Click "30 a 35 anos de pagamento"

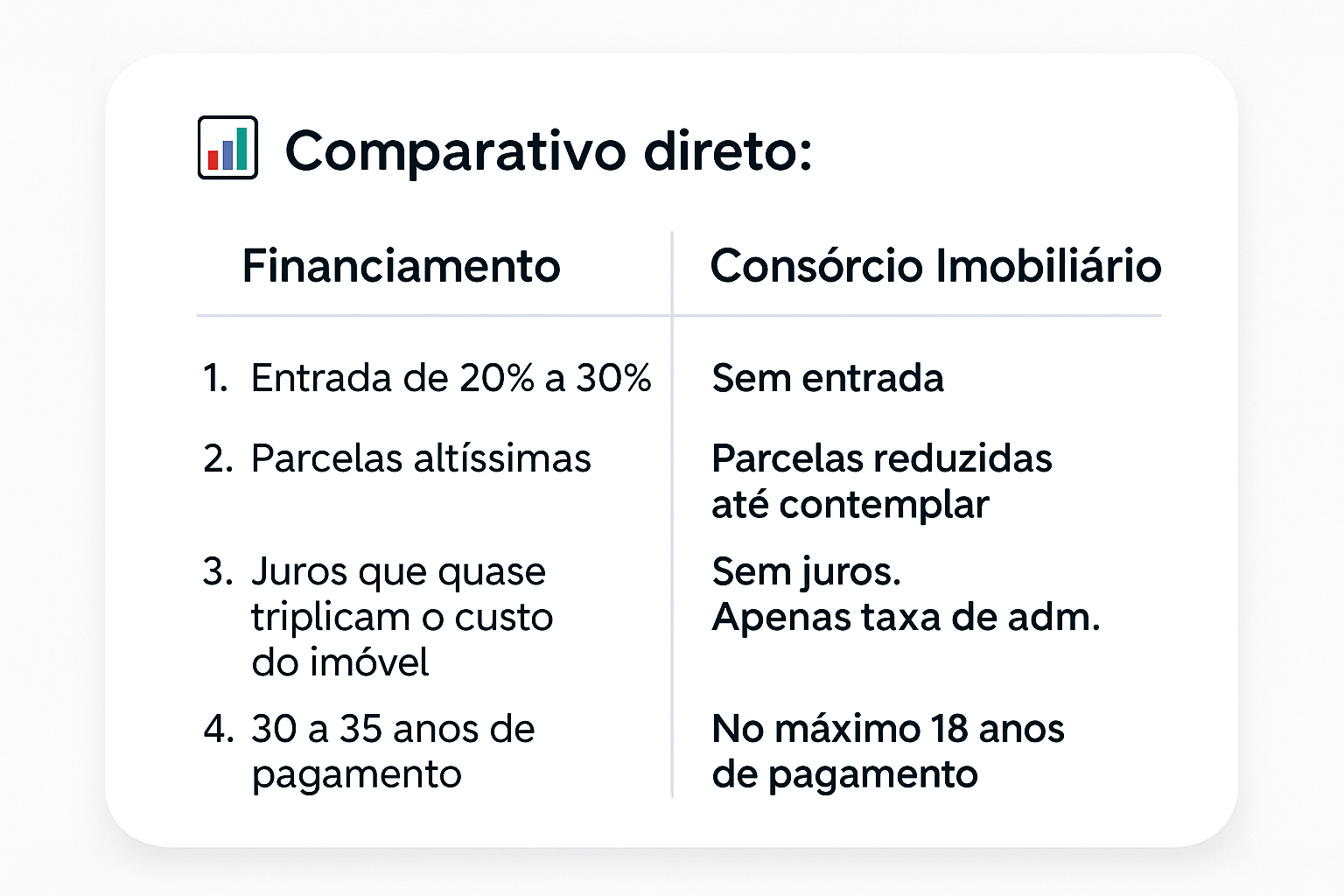pyautogui.click(x=392, y=752)
